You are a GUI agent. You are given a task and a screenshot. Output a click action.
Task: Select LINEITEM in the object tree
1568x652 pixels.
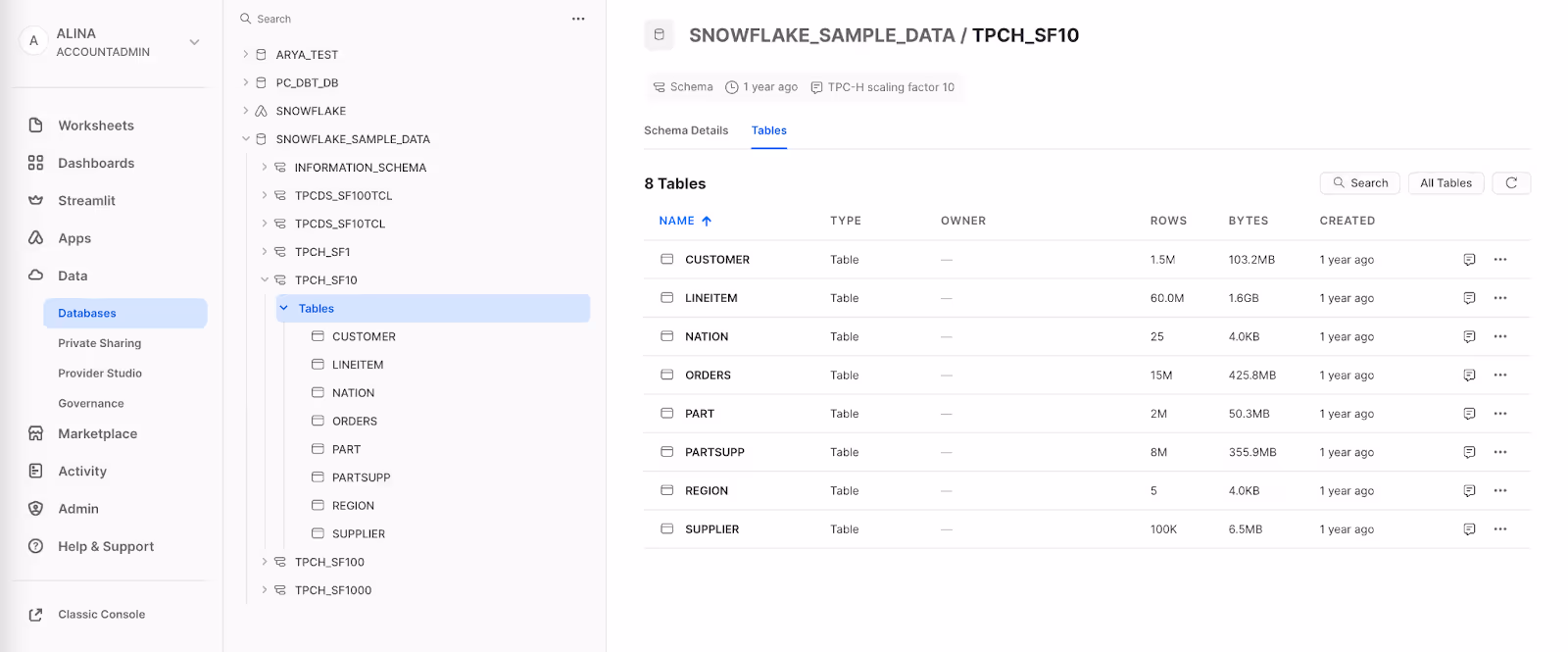point(358,365)
